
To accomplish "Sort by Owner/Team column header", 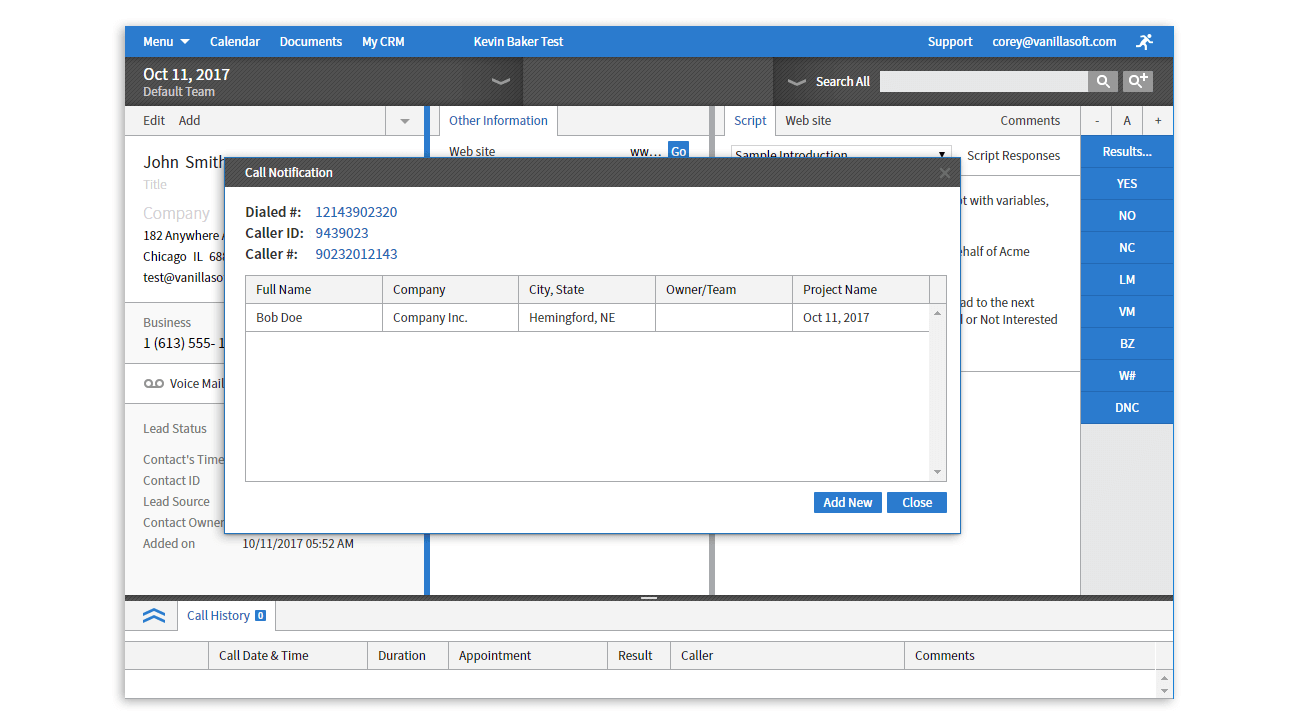I will click(x=724, y=290).
